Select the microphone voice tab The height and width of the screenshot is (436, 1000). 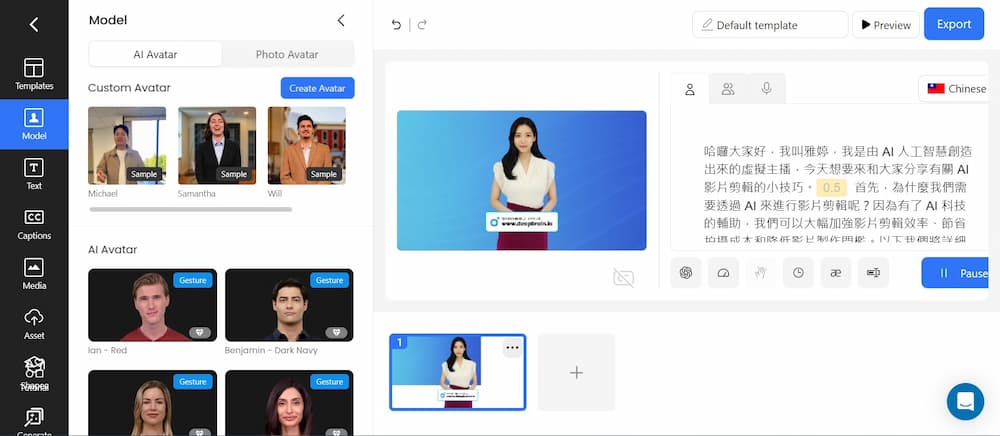point(767,89)
